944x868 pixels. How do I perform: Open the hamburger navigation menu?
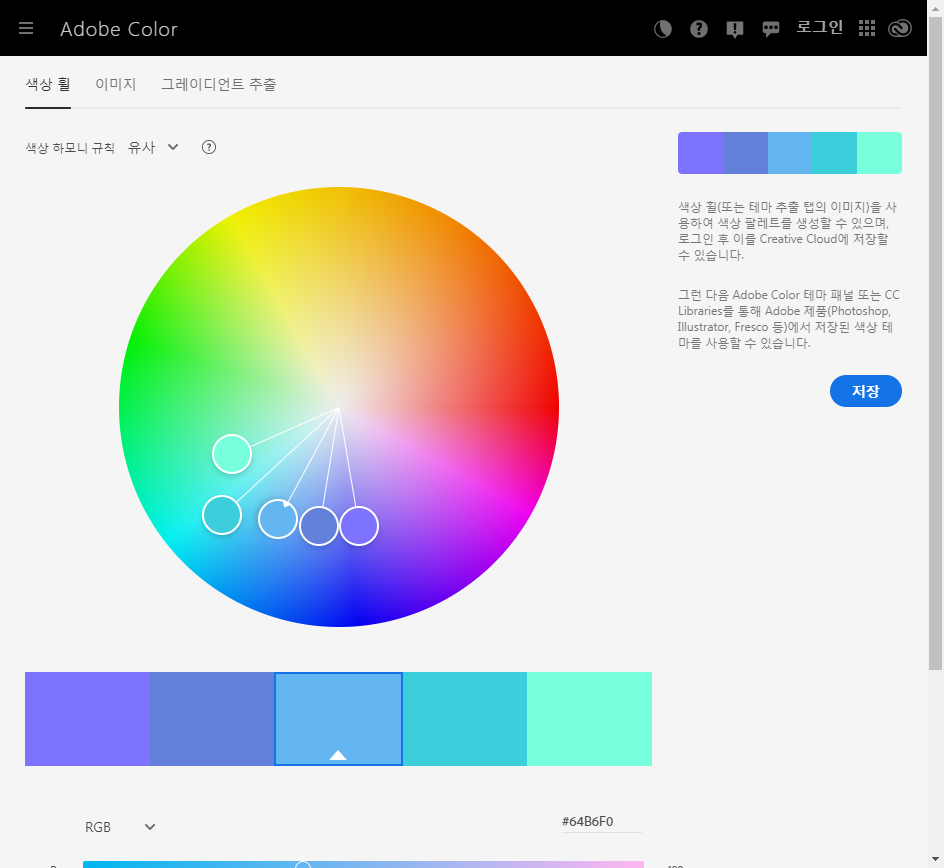[26, 28]
